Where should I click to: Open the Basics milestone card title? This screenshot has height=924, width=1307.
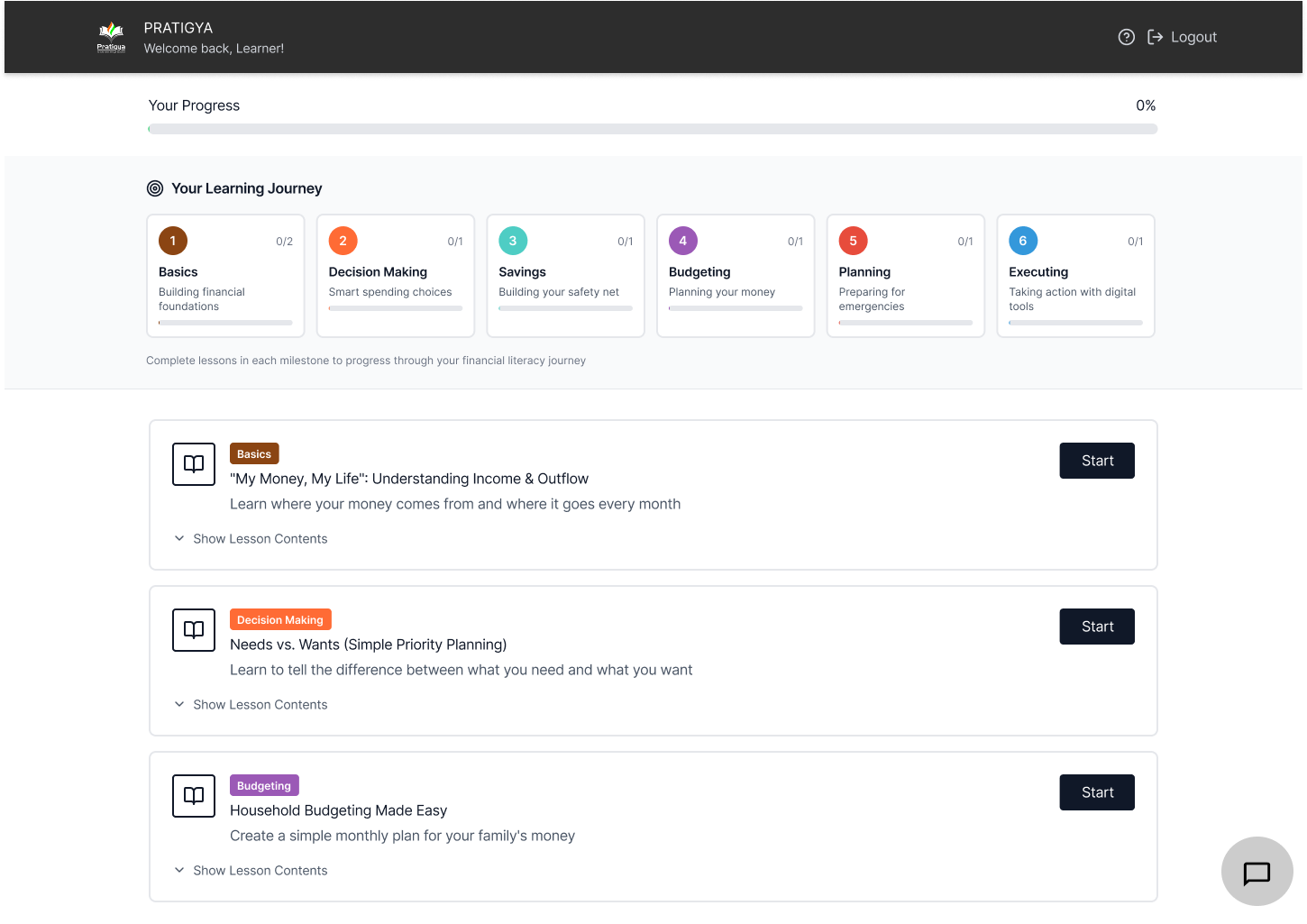[x=178, y=272]
